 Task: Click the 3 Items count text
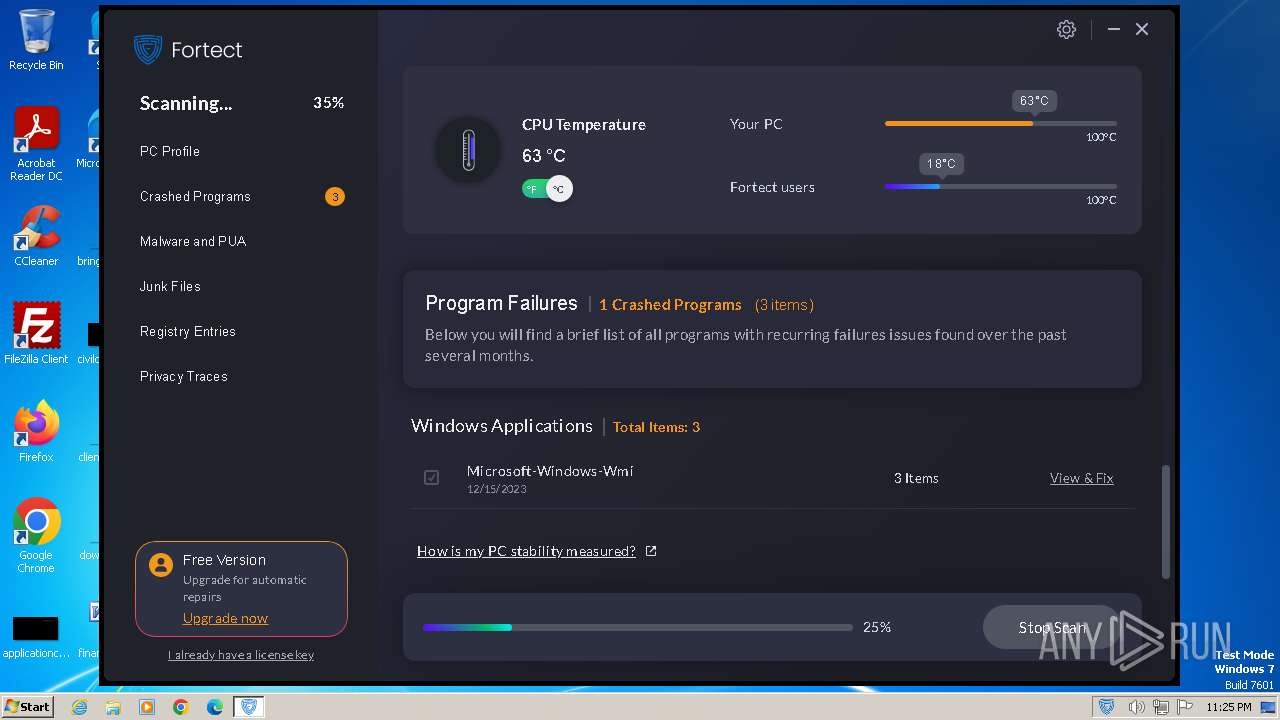(916, 478)
